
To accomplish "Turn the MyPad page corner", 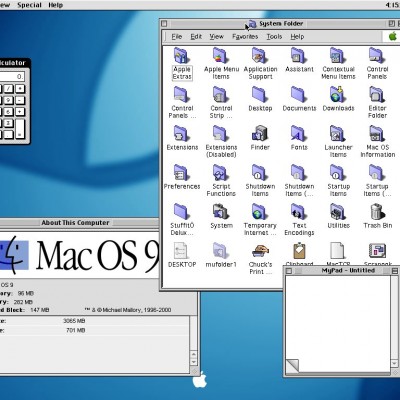I will 293,365.
